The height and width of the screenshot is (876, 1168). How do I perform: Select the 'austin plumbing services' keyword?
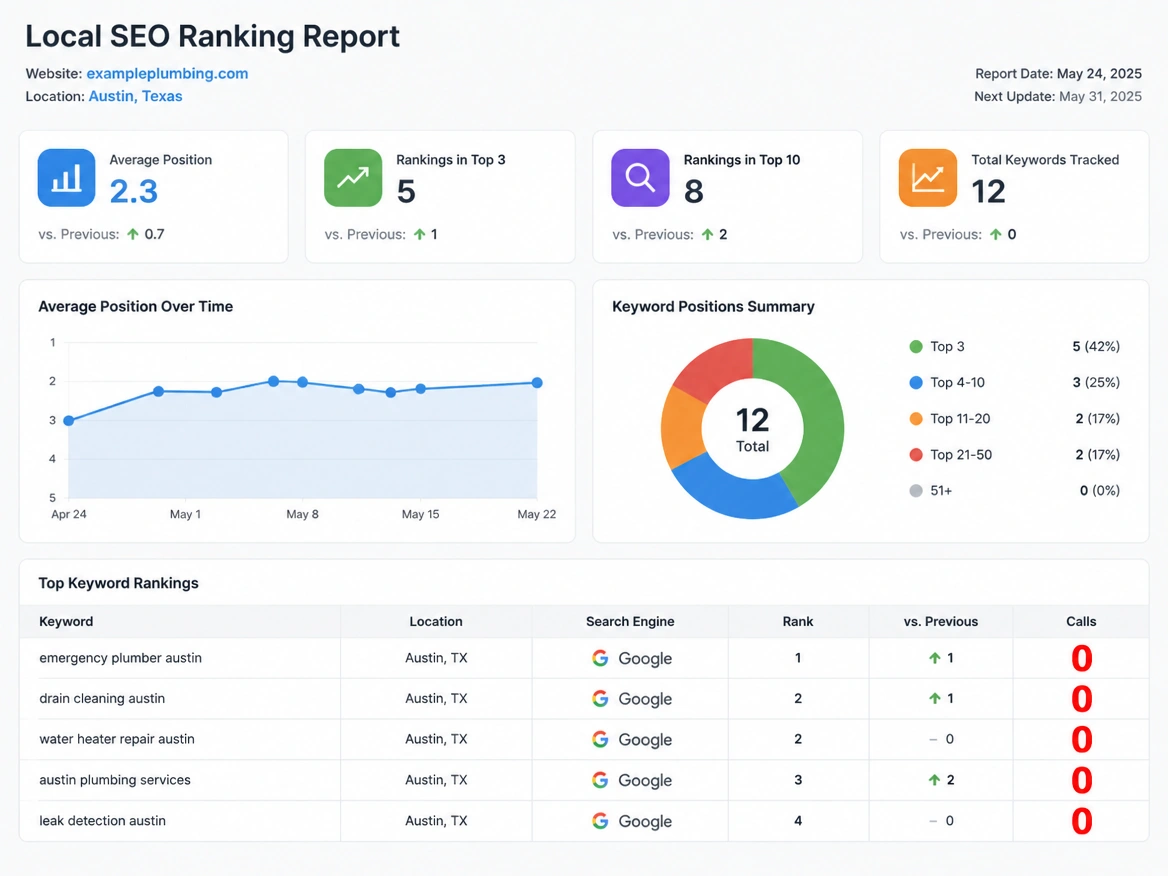click(115, 780)
